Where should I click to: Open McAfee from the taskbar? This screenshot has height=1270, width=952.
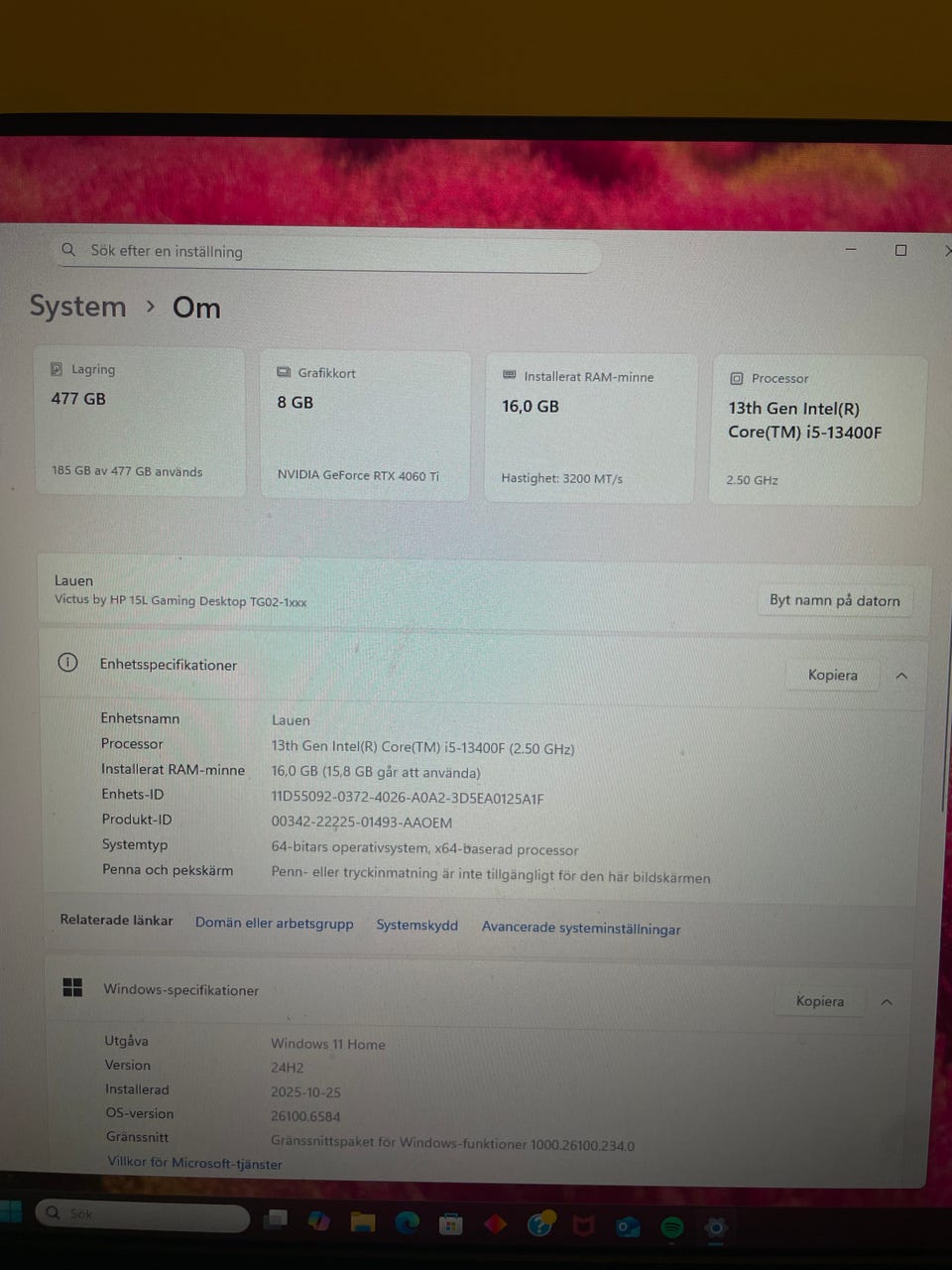pos(584,1226)
